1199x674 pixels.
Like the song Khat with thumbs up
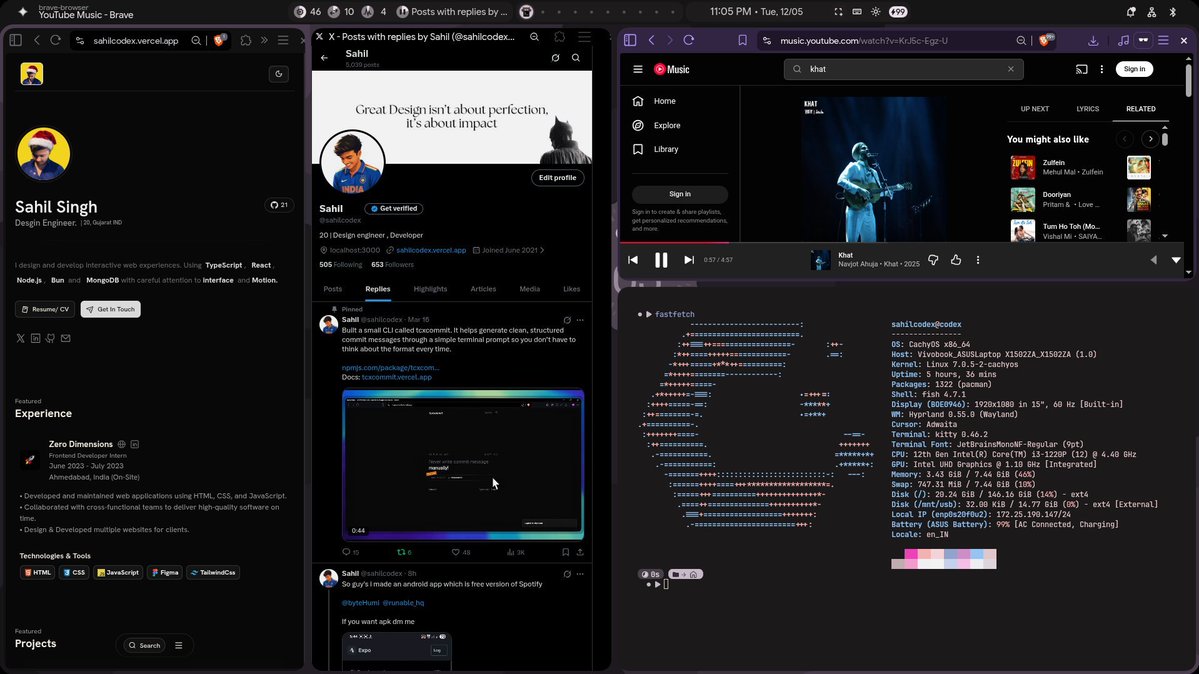point(956,260)
